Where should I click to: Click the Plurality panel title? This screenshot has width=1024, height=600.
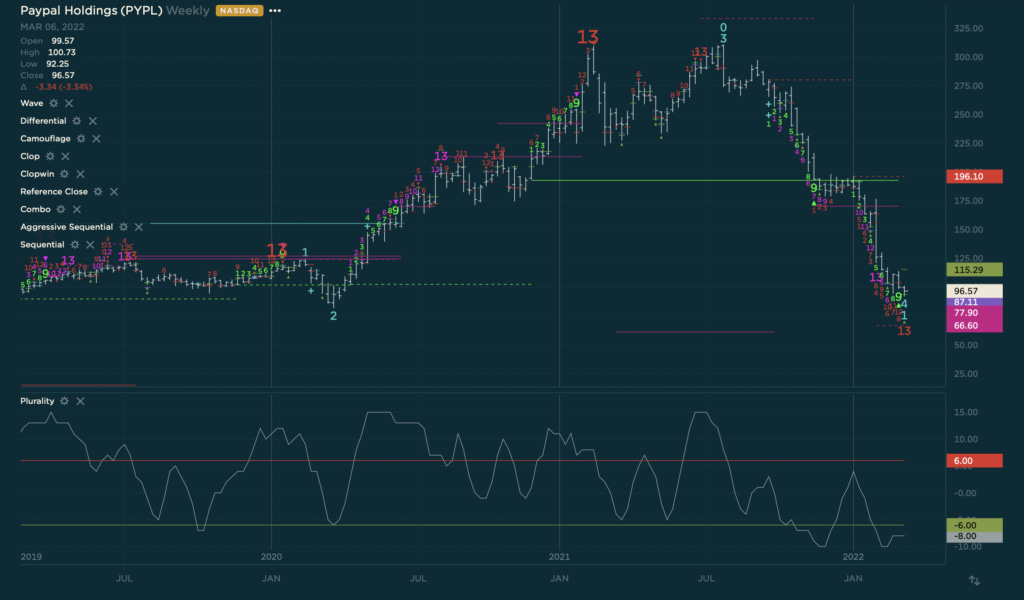coord(37,401)
